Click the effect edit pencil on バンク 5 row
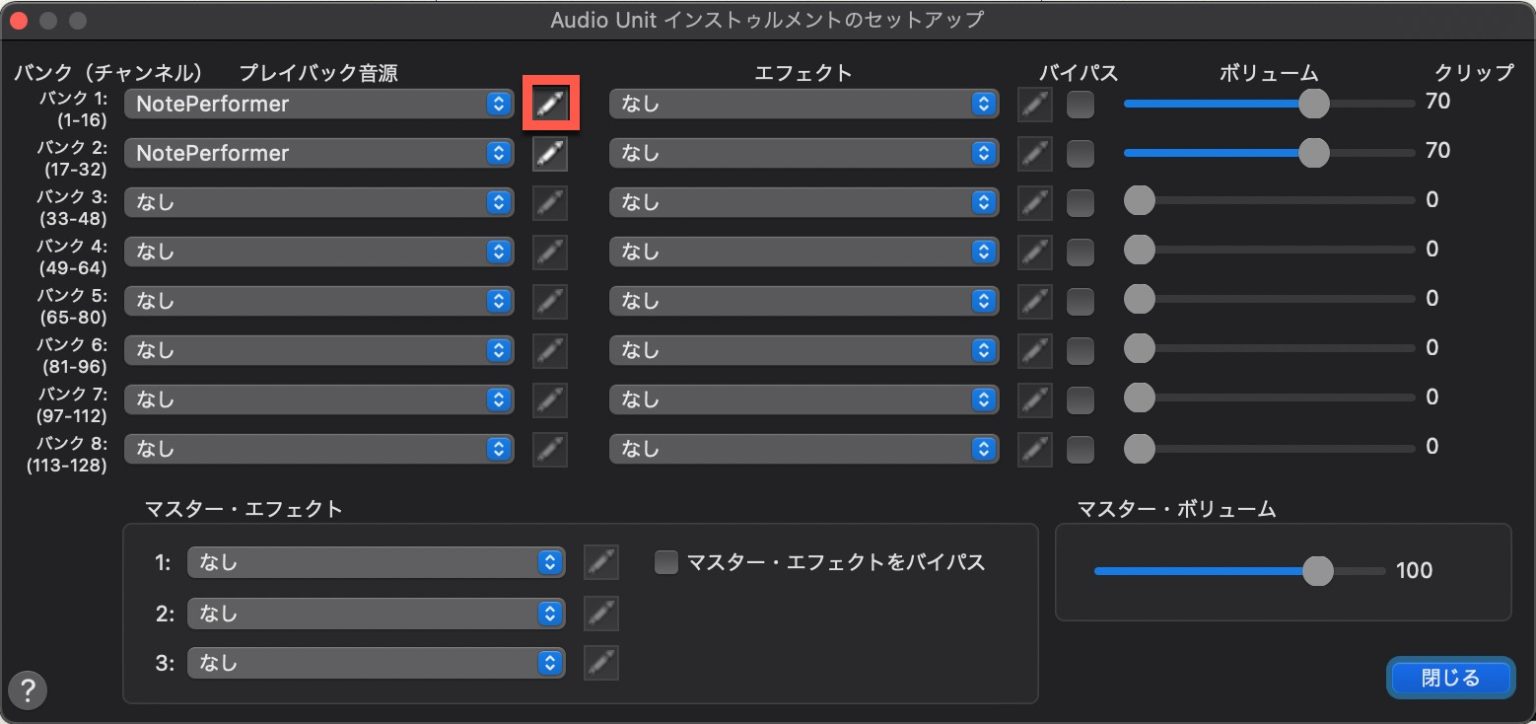The width and height of the screenshot is (1536, 724). (x=1035, y=300)
